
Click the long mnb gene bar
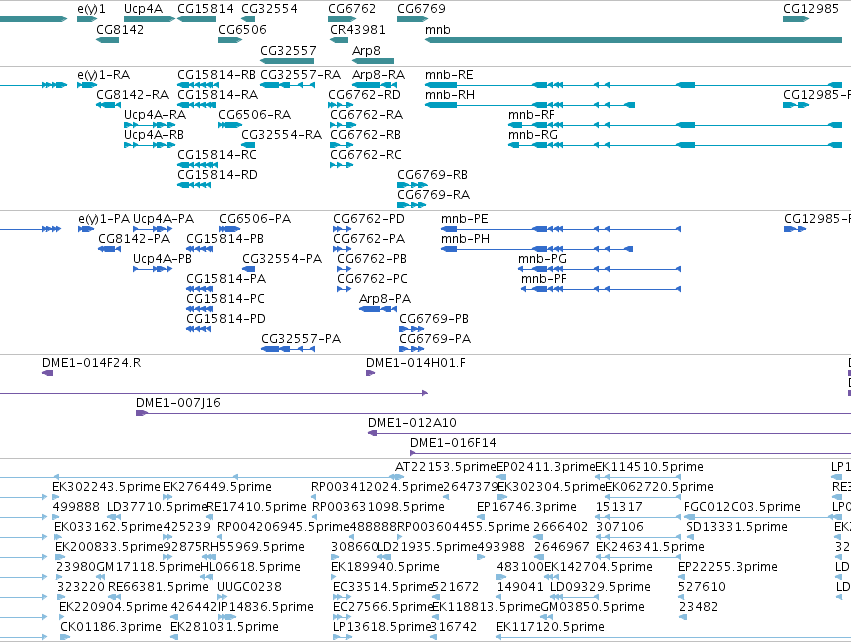click(x=633, y=40)
